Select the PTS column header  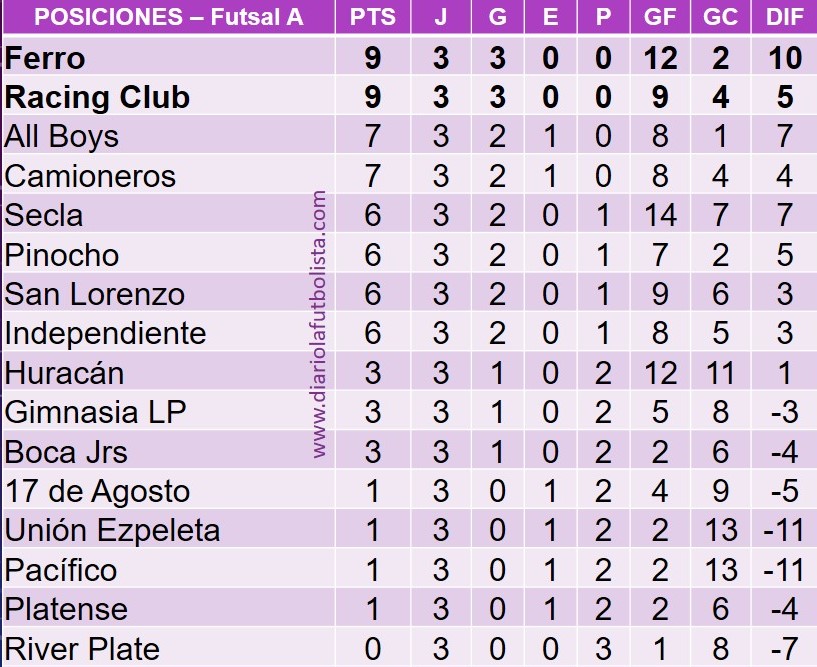click(x=372, y=17)
